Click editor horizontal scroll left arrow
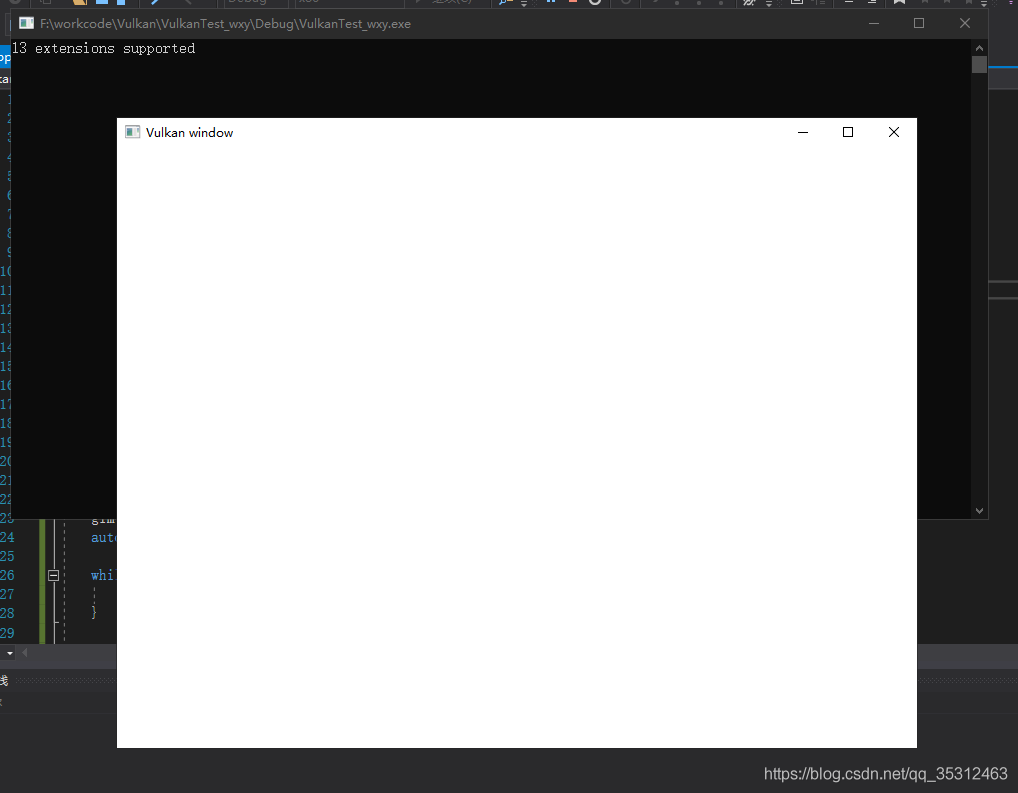Image resolution: width=1018 pixels, height=793 pixels. click(x=26, y=652)
